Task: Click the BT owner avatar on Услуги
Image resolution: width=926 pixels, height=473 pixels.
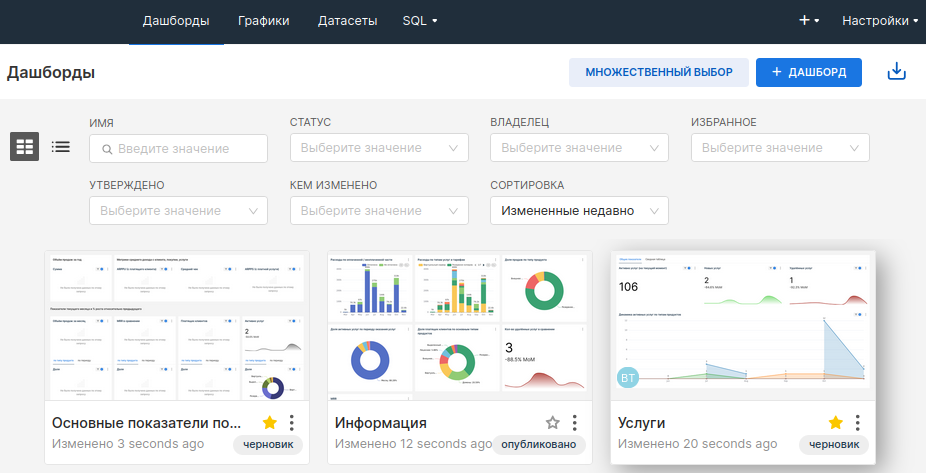Action: [x=629, y=378]
